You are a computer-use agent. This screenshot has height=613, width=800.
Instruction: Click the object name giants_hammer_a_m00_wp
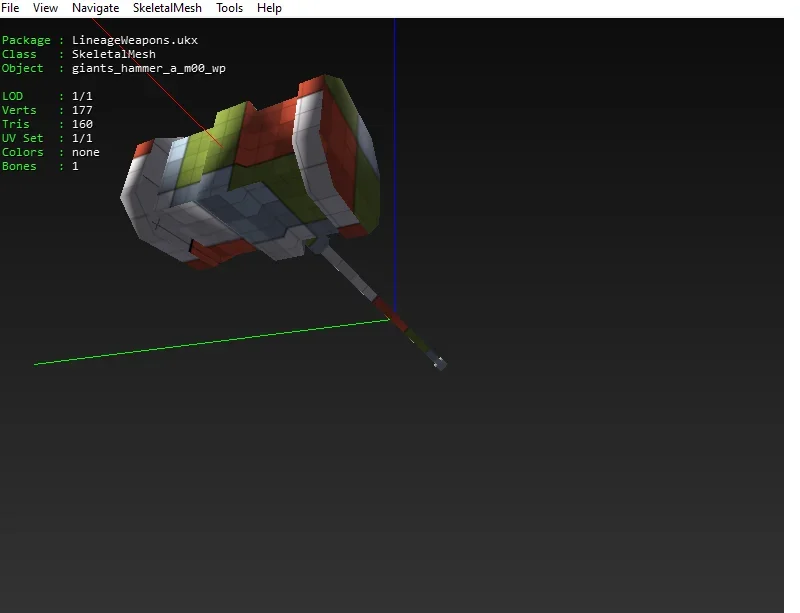click(148, 68)
